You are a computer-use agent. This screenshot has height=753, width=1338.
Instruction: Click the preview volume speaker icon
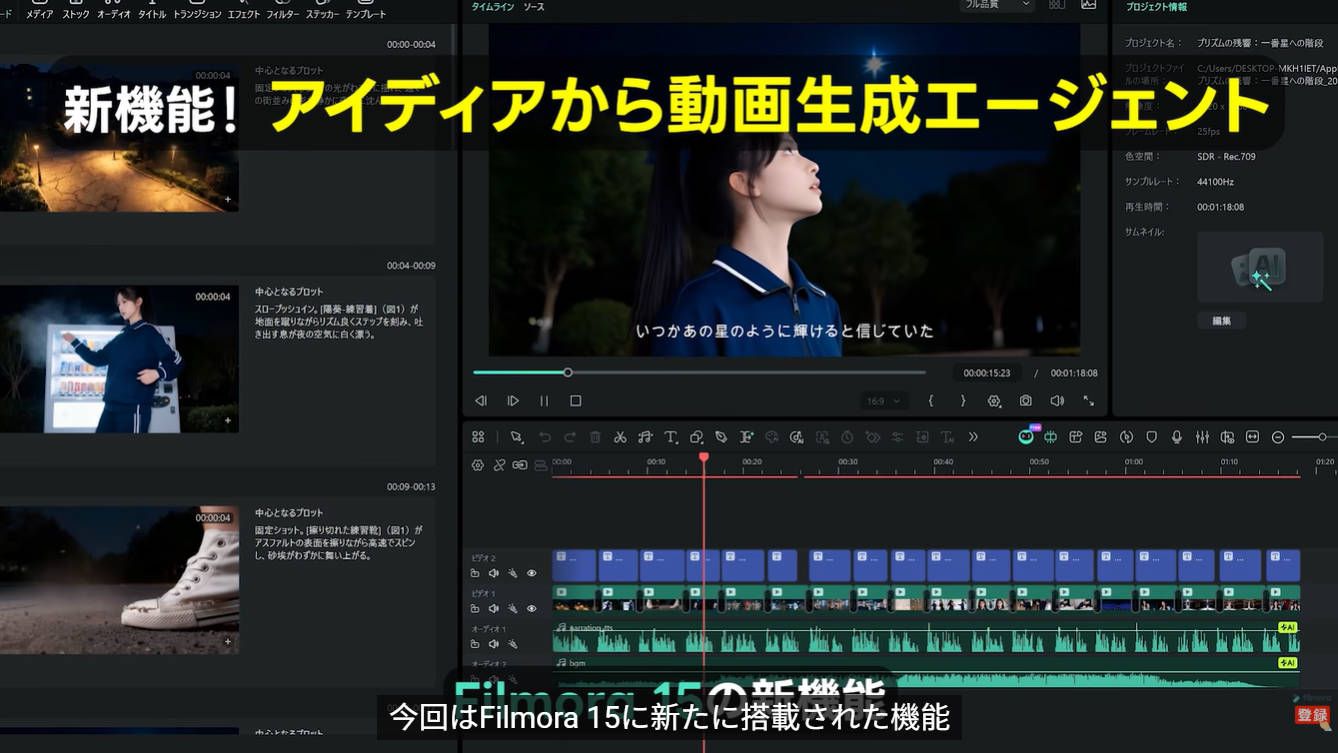click(1057, 400)
